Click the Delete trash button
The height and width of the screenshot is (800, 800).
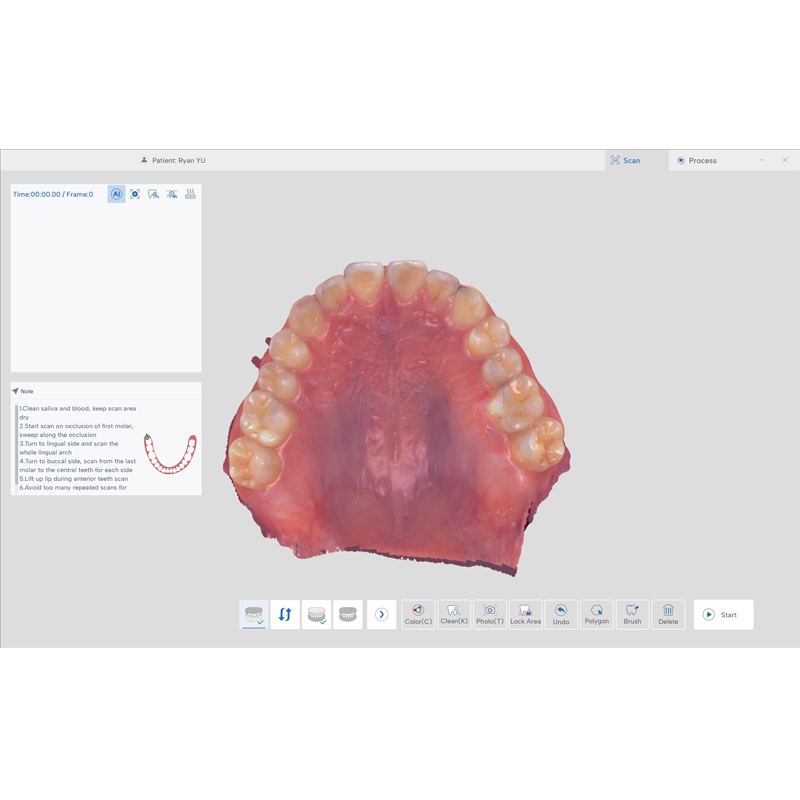[x=668, y=614]
